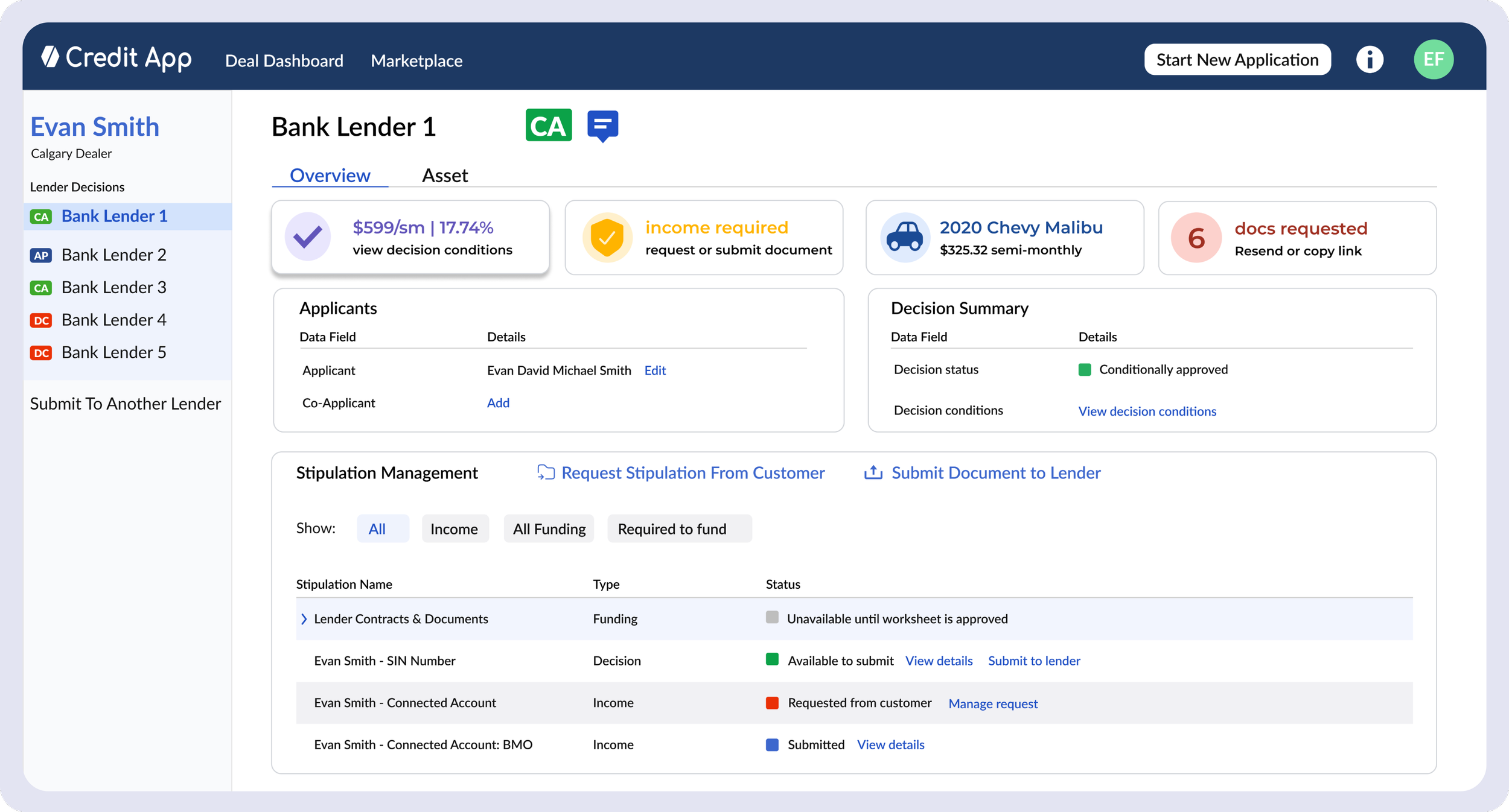Expand Lender Contracts & Documents row

coord(304,619)
